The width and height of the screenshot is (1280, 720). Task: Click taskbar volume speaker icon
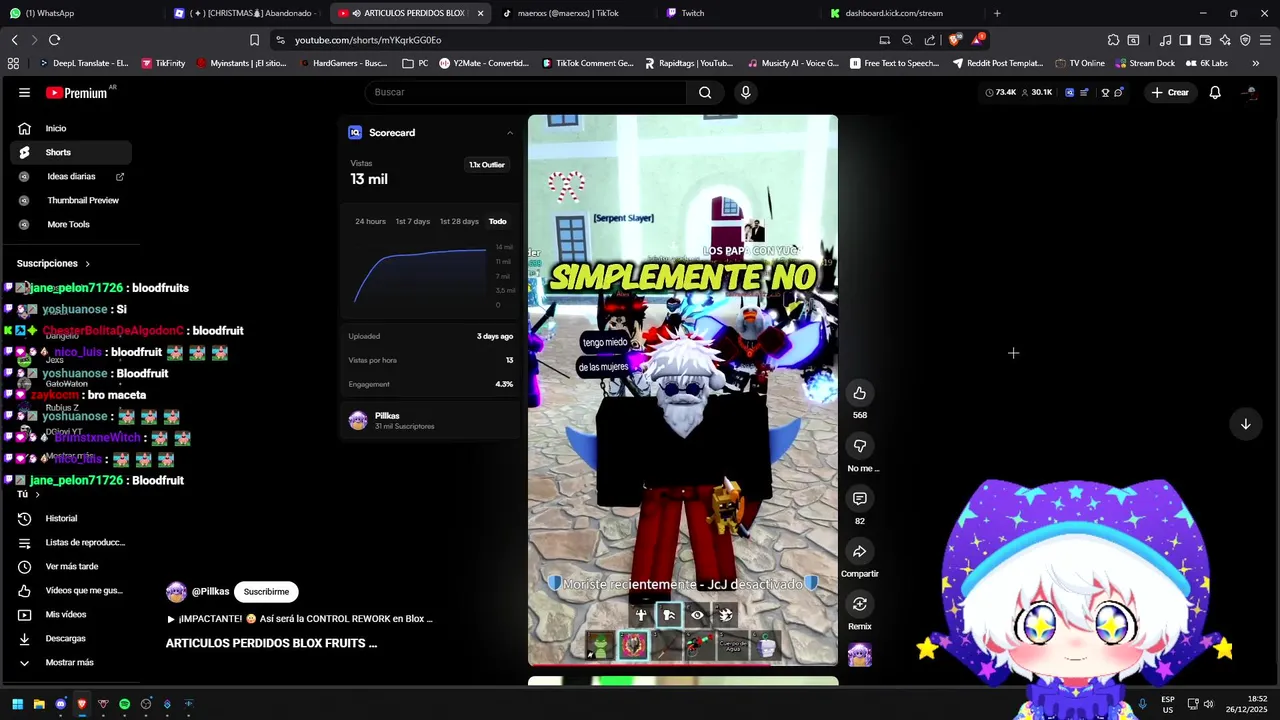[x=1209, y=704]
